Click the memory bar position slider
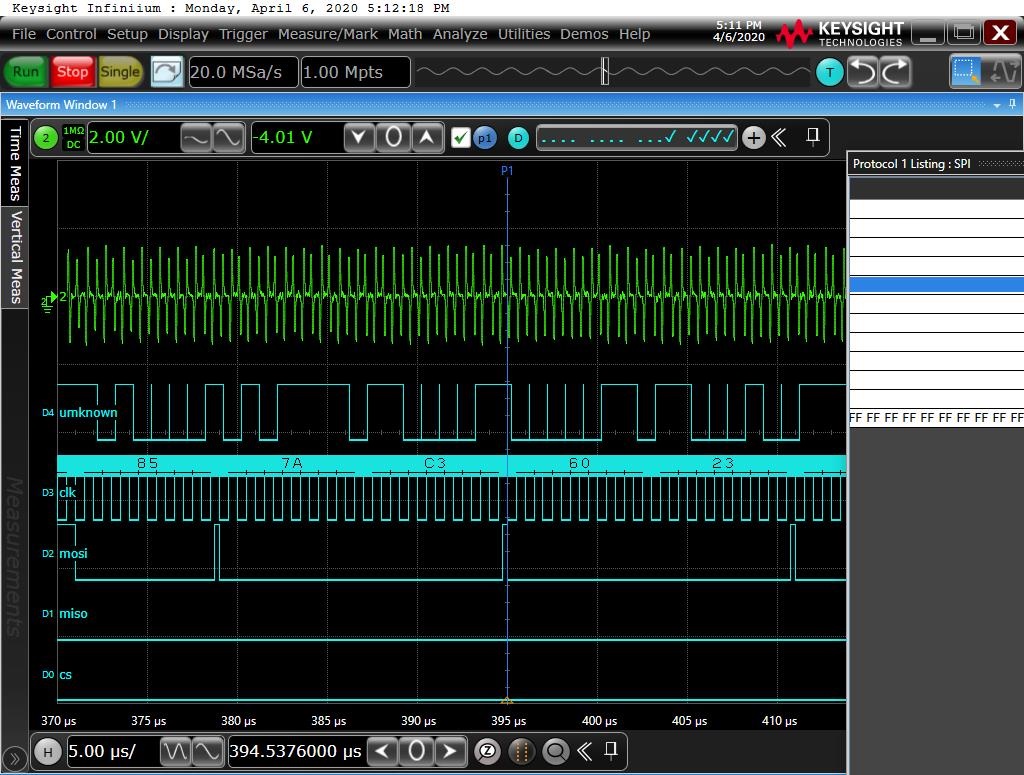 pyautogui.click(x=605, y=72)
